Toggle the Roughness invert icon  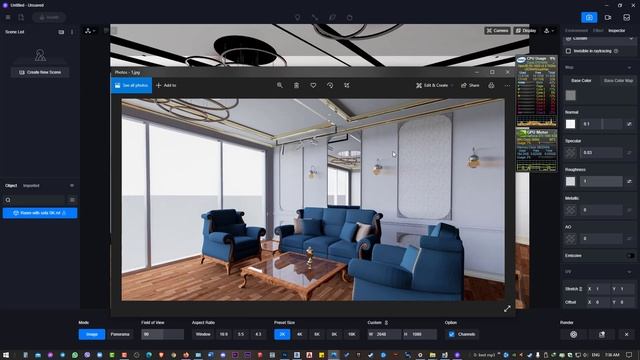click(x=629, y=181)
